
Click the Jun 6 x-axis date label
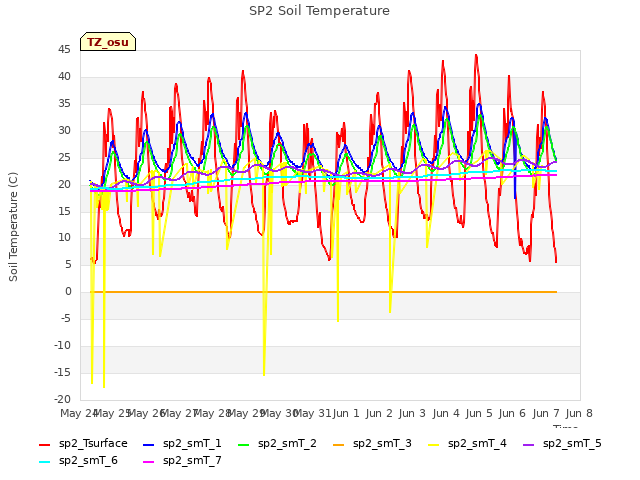[512, 413]
